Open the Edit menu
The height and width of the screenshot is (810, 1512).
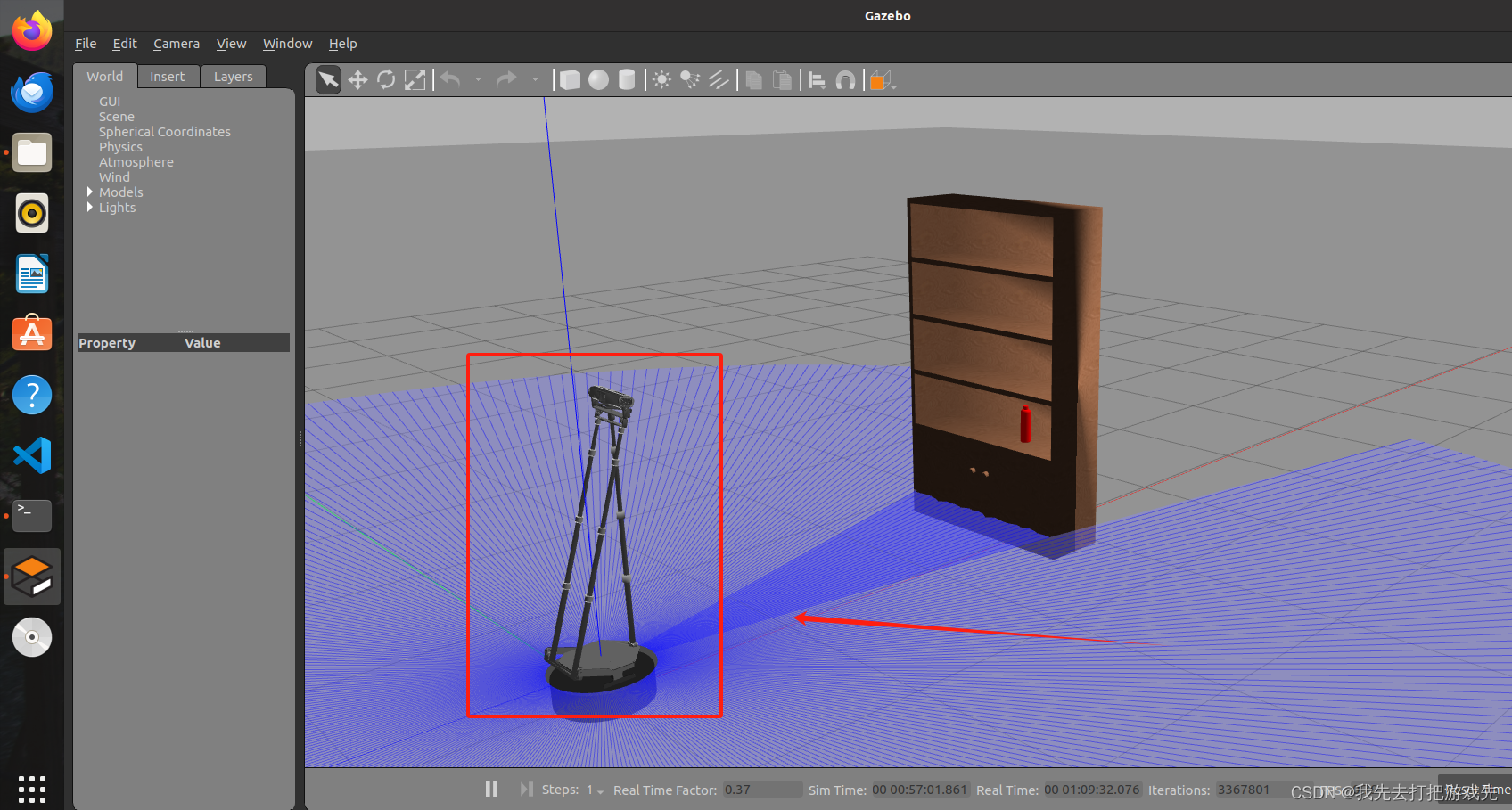tap(125, 44)
